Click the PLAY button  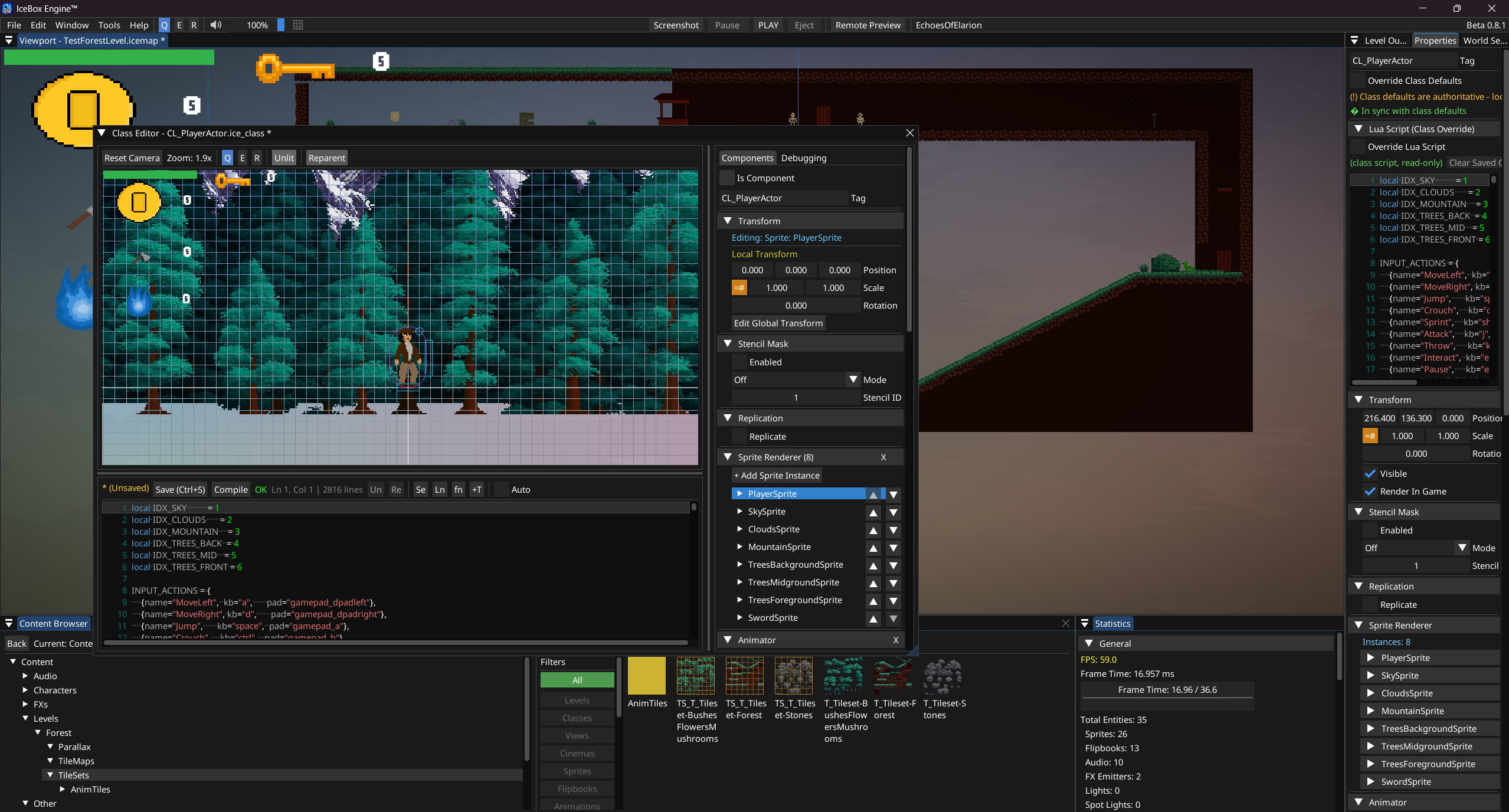(768, 25)
